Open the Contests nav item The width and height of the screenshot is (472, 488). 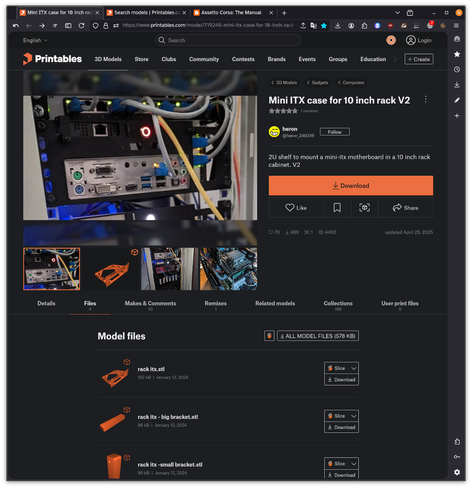pos(243,59)
